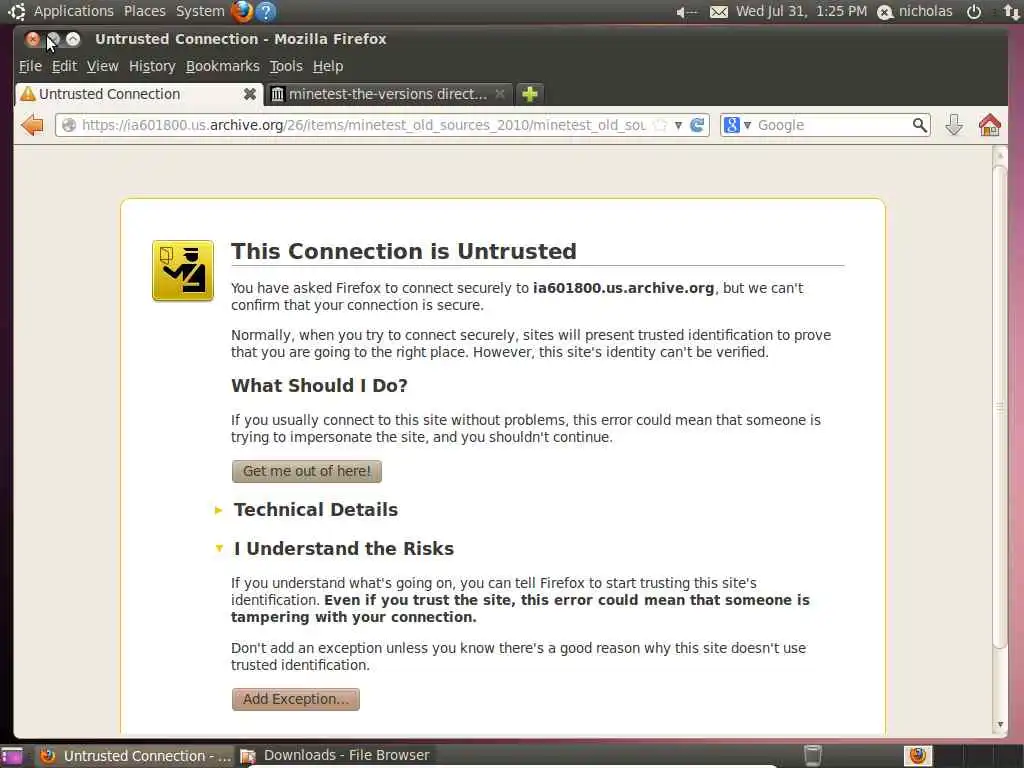The height and width of the screenshot is (768, 1024).
Task: Select the Untrusted Connection tab
Action: 139,94
